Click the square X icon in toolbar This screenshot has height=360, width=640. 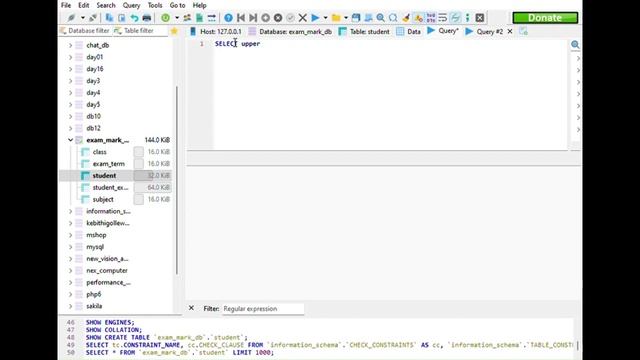coord(480,18)
